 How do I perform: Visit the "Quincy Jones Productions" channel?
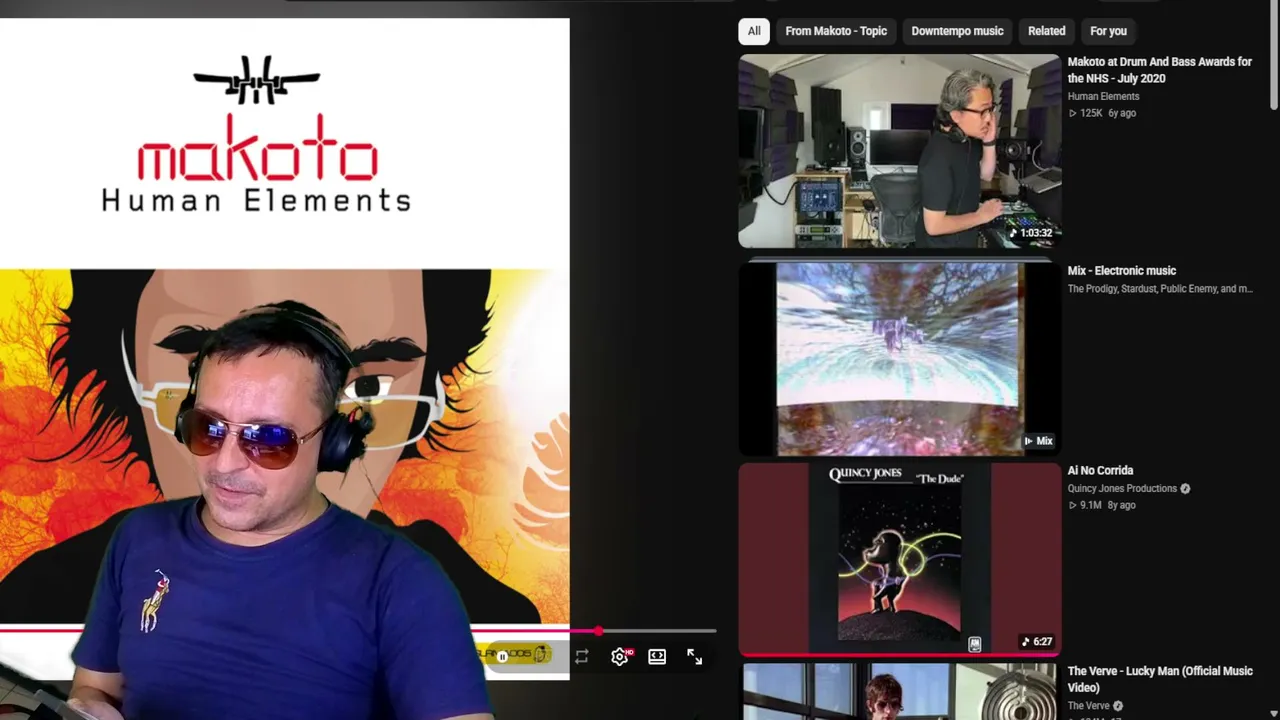tap(1122, 489)
